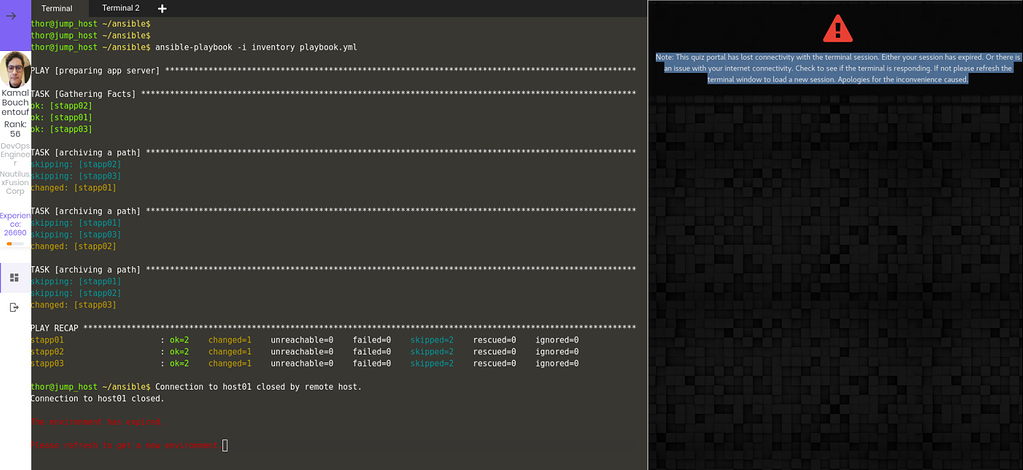Click the terminal cursor after the refresh message

tap(225, 445)
